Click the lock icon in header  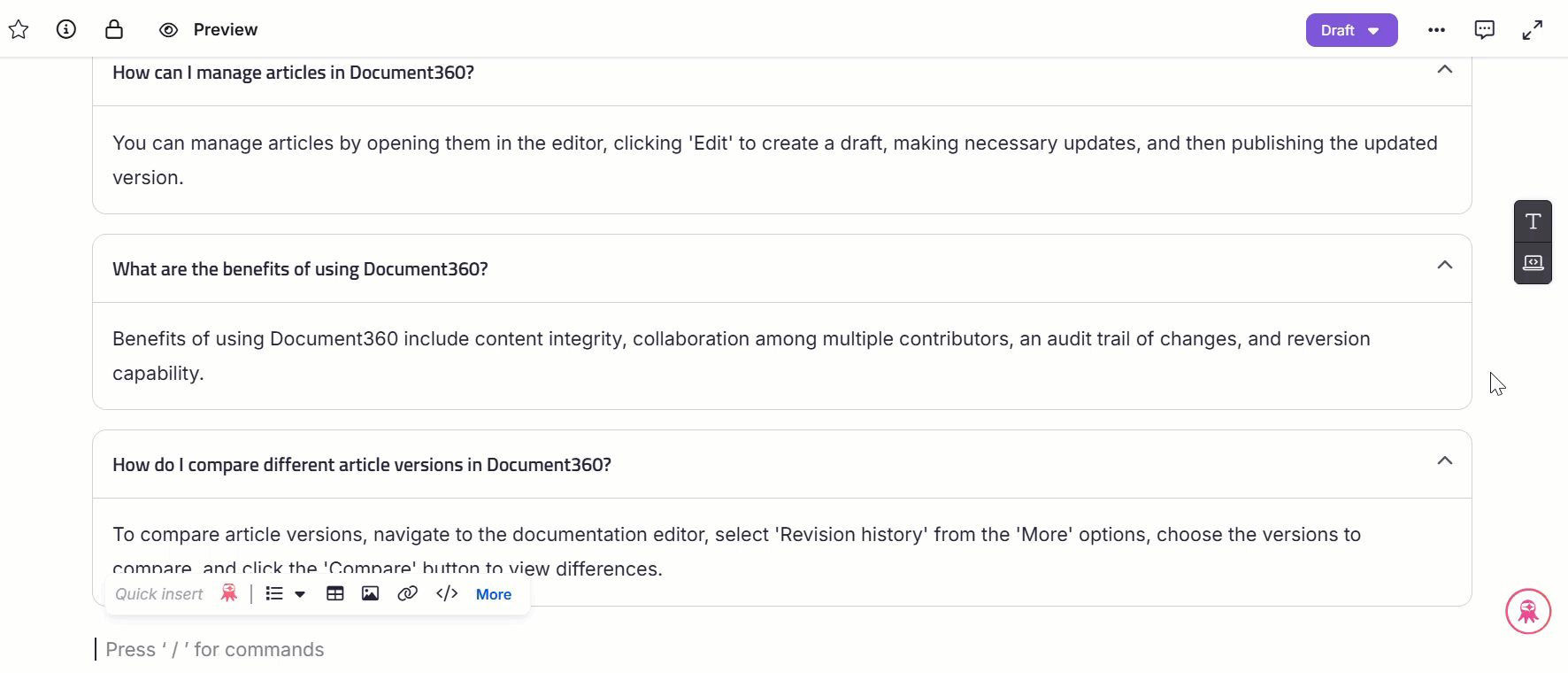coord(114,30)
